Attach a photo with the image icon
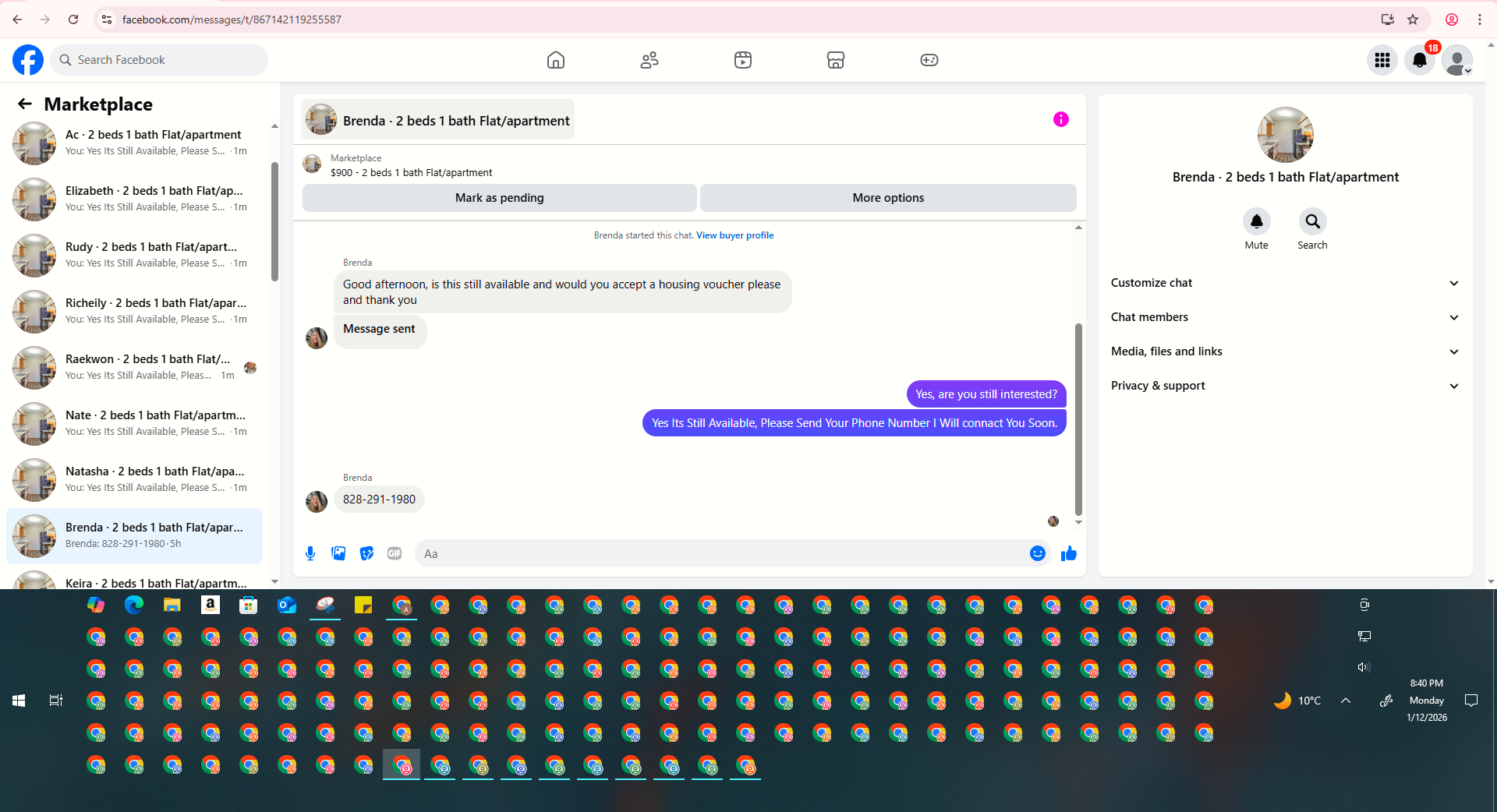 pyautogui.click(x=338, y=553)
